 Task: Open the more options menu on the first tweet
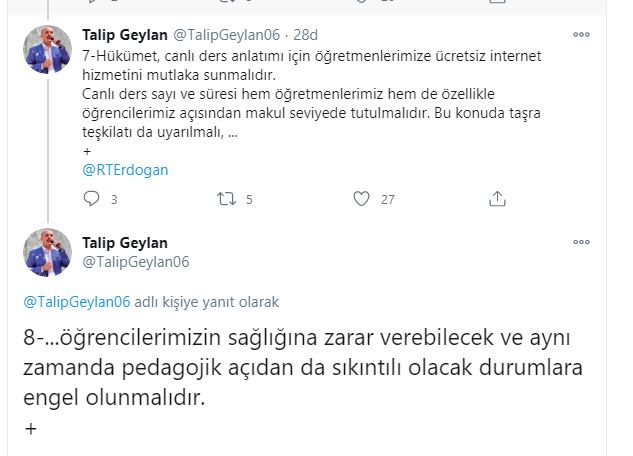581,35
